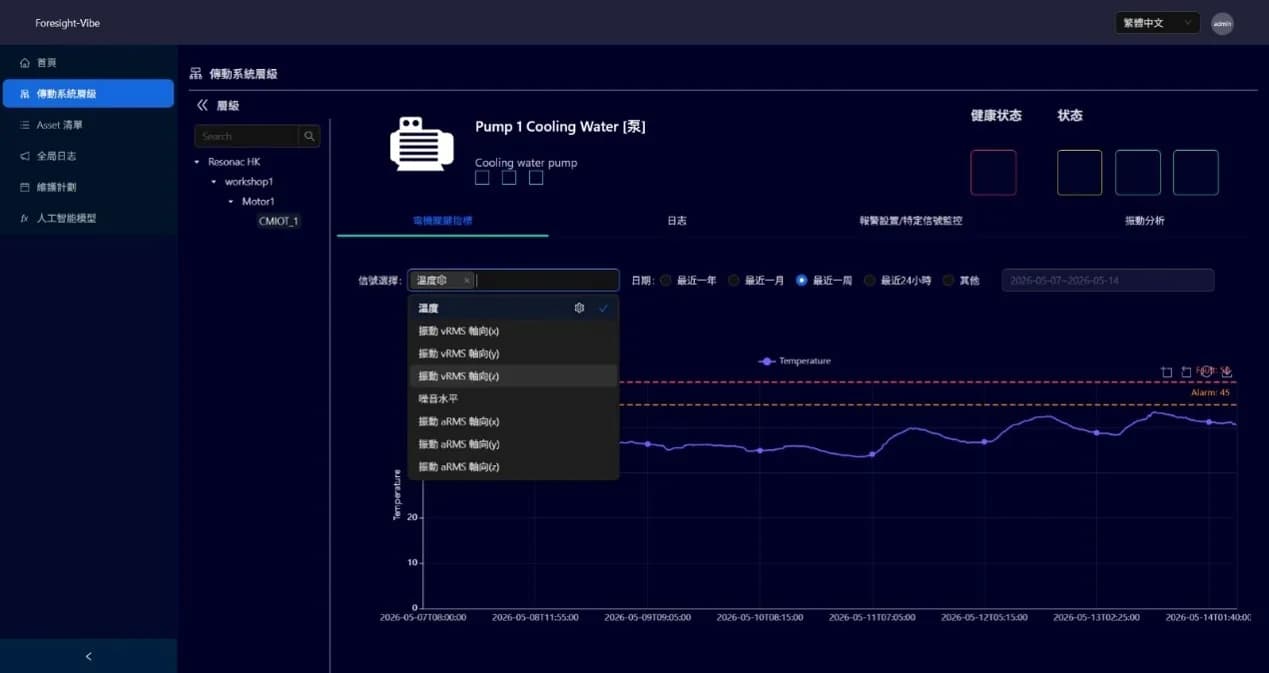Open the 人工智能模型 AI models page
Screen dimensions: 1269x673
pos(88,218)
